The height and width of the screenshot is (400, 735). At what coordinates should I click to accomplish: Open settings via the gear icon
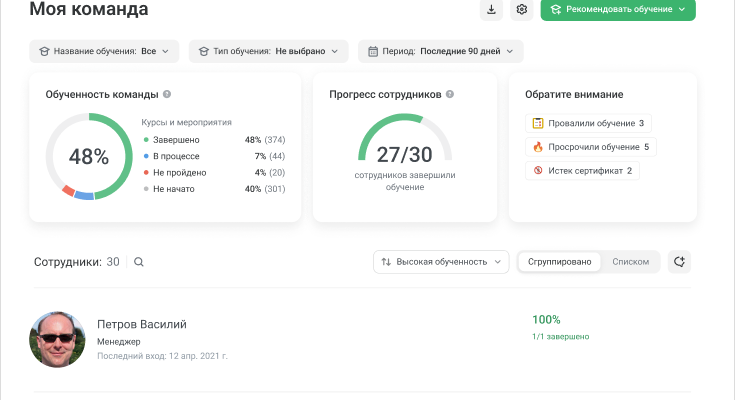tap(521, 10)
